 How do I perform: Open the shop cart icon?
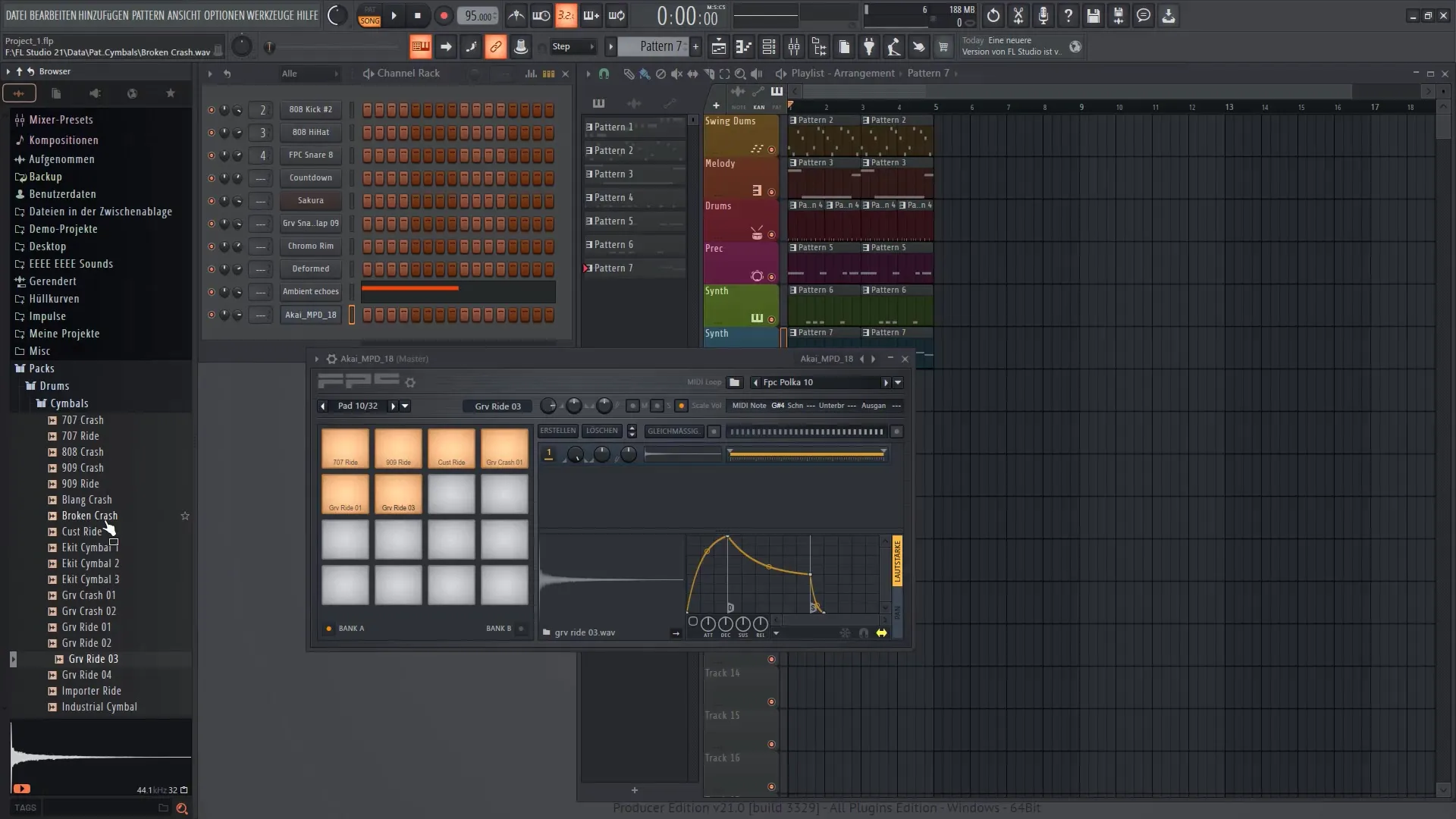pos(943,47)
